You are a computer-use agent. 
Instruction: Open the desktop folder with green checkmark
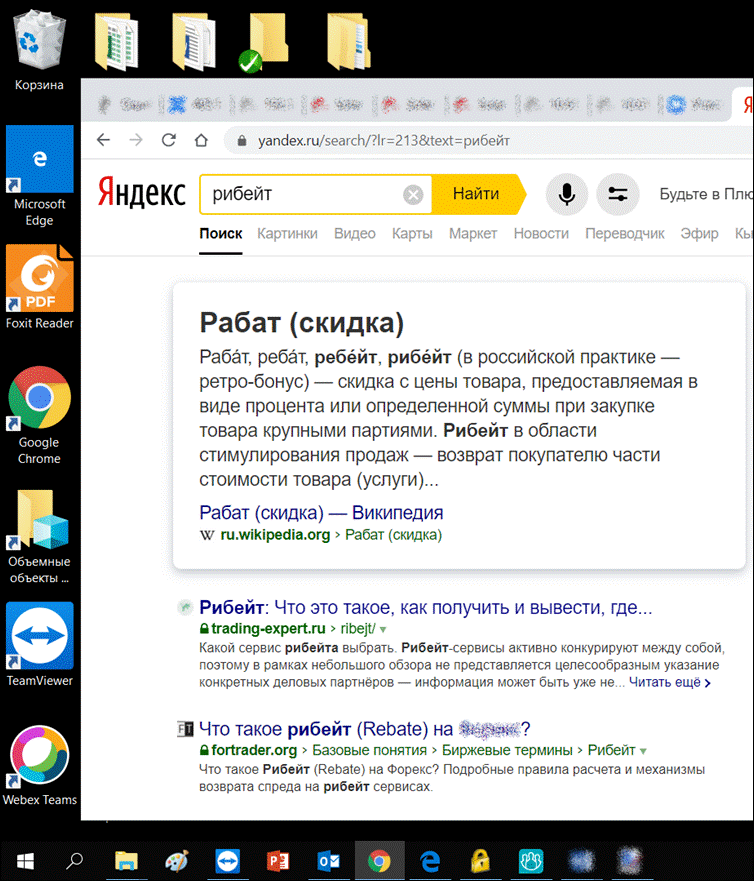pos(264,43)
